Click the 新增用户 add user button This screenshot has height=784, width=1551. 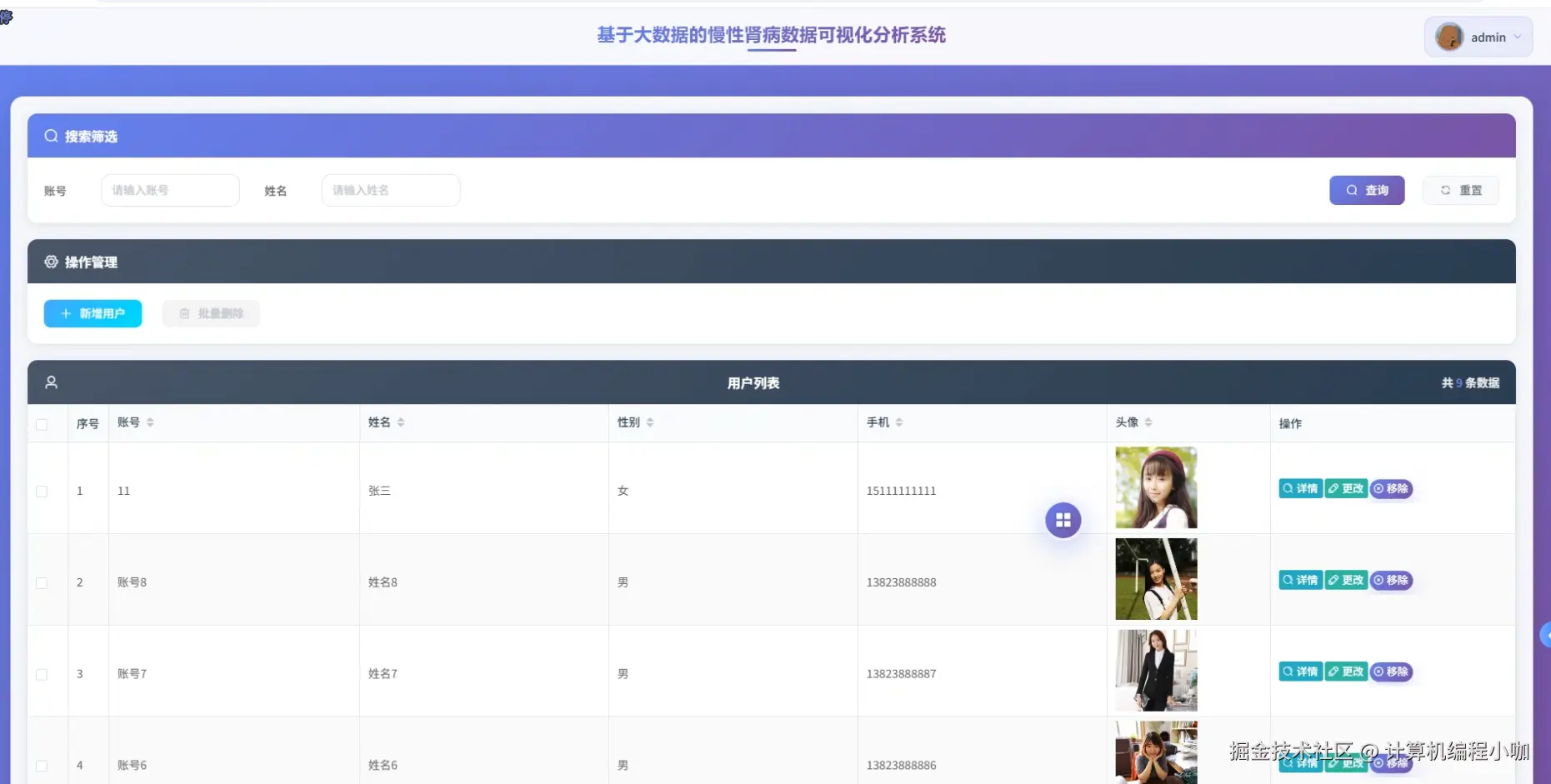pos(93,313)
